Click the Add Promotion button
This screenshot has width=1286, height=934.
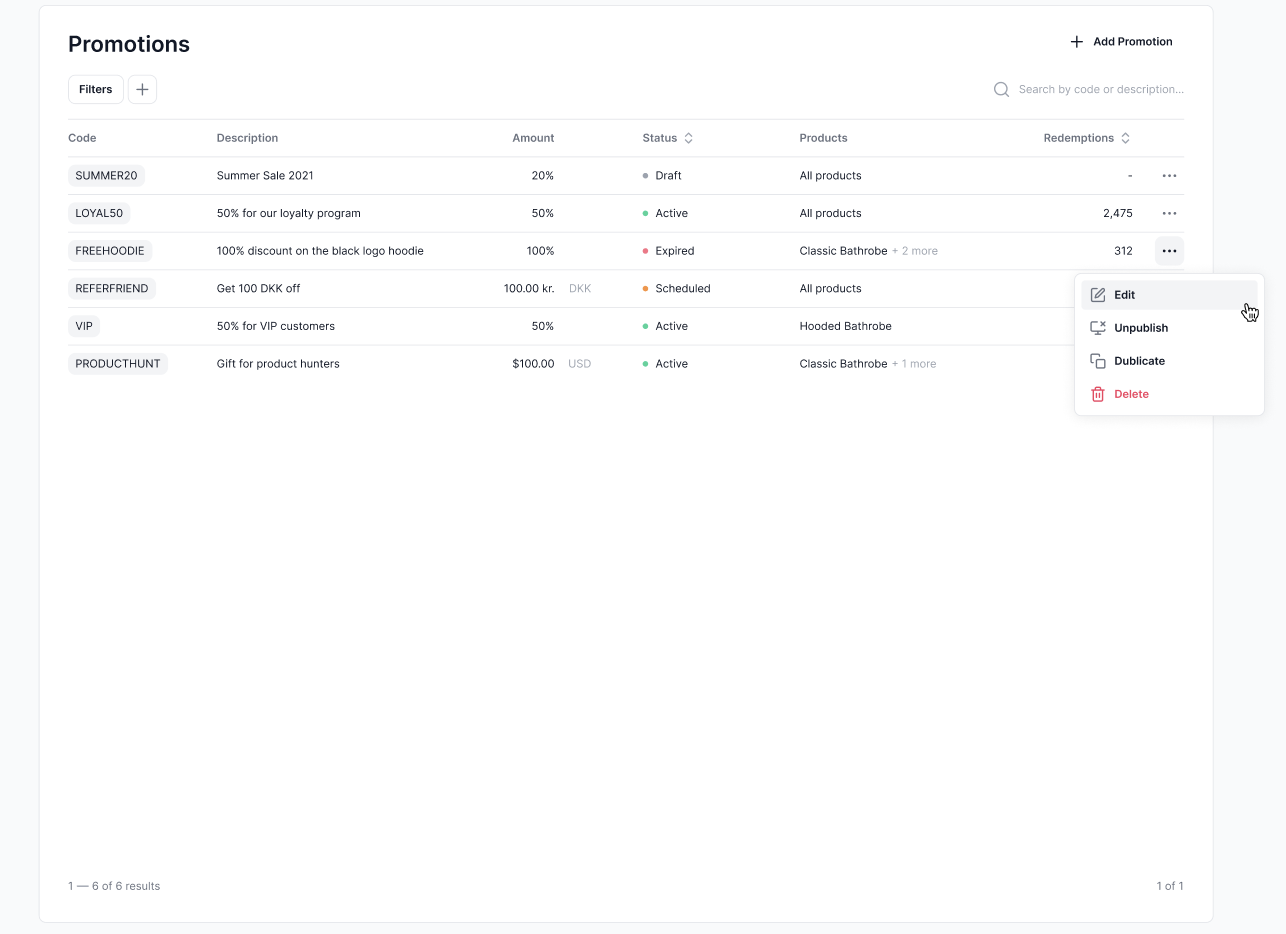[1122, 42]
